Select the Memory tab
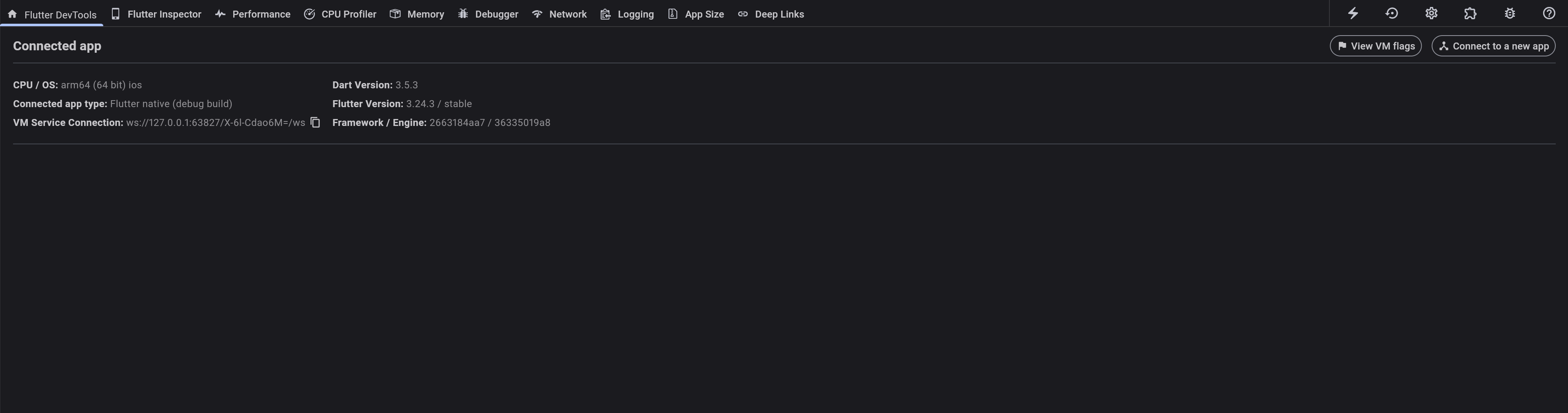 coord(417,14)
